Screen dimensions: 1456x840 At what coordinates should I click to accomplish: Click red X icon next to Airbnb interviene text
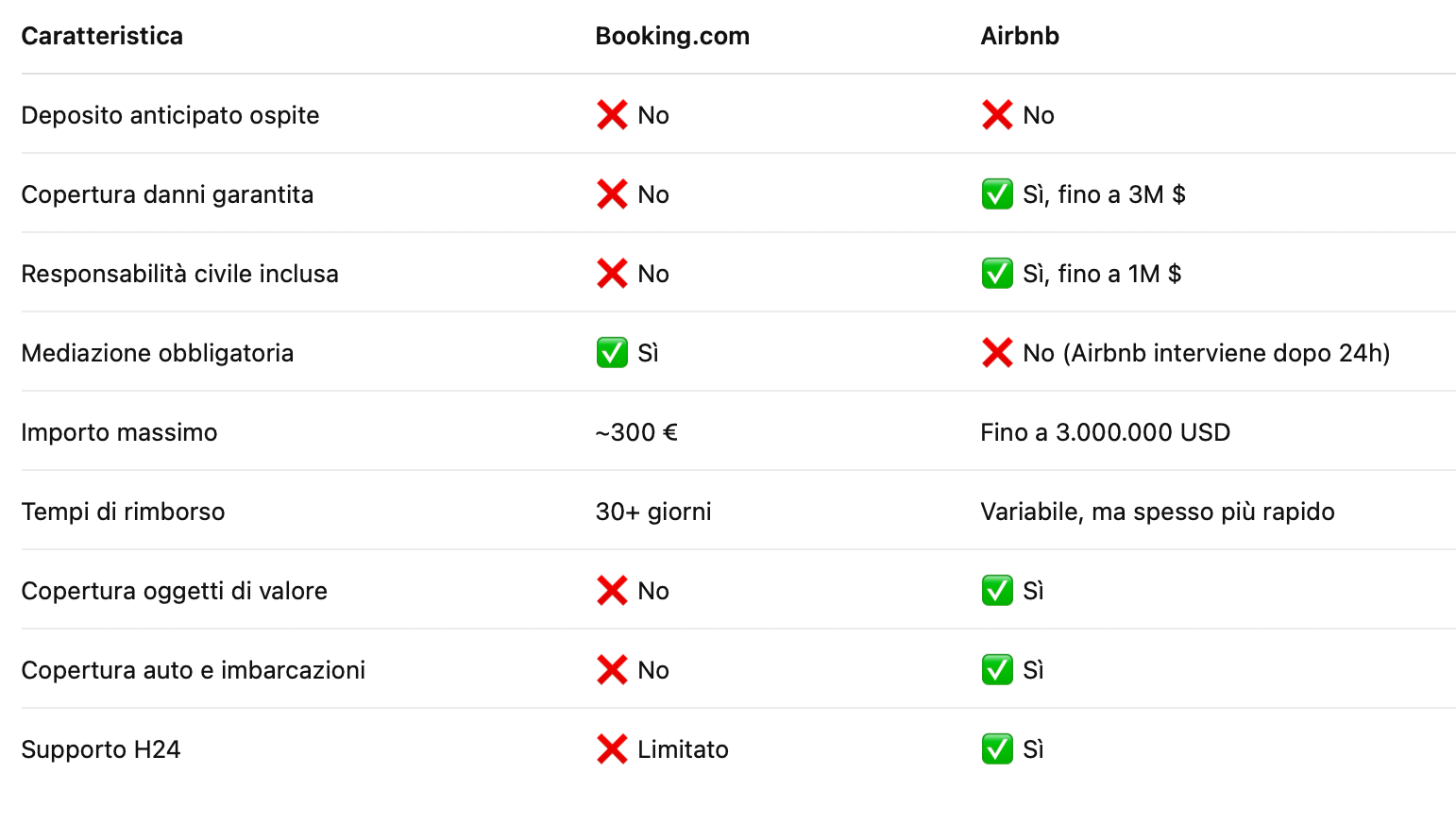click(x=997, y=353)
